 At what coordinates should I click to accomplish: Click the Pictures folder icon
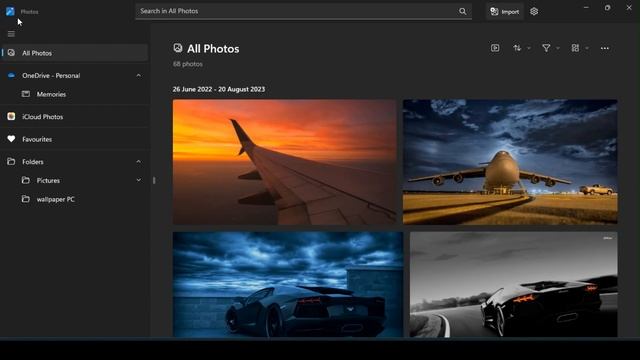click(x=26, y=180)
